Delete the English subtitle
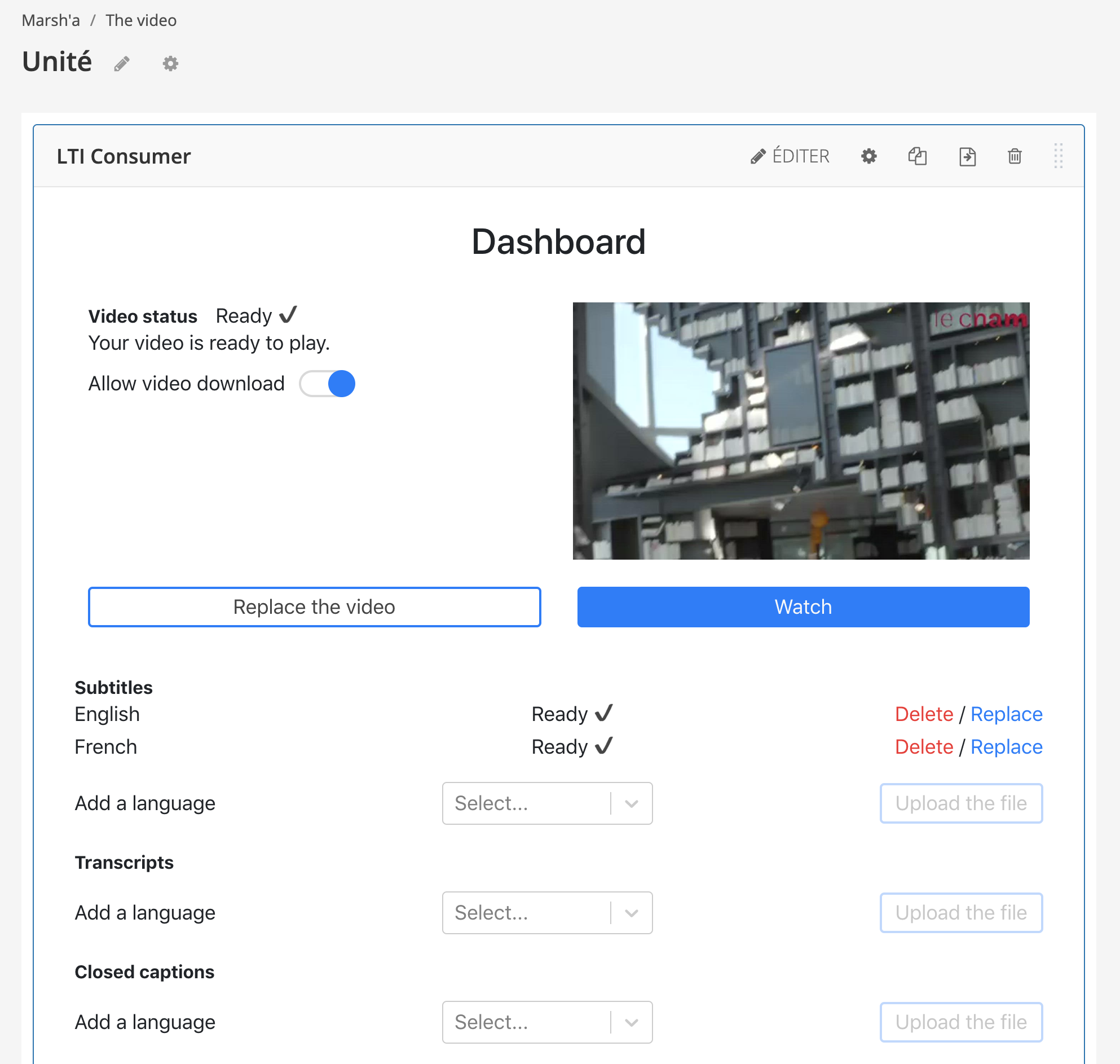The image size is (1120, 1064). pos(923,714)
